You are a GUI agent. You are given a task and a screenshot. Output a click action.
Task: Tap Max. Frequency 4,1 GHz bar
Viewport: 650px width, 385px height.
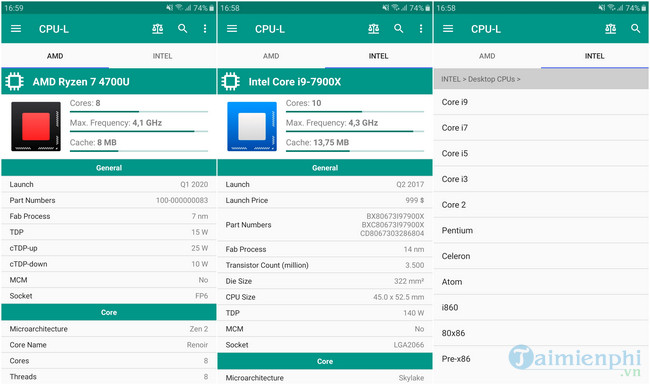point(139,131)
